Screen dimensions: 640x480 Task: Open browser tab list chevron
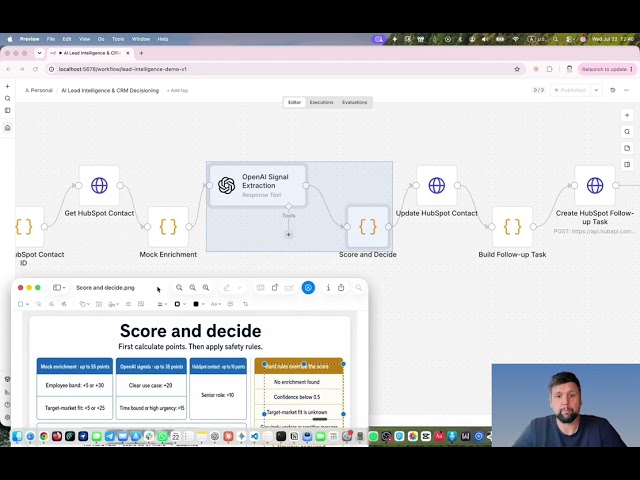click(39, 53)
